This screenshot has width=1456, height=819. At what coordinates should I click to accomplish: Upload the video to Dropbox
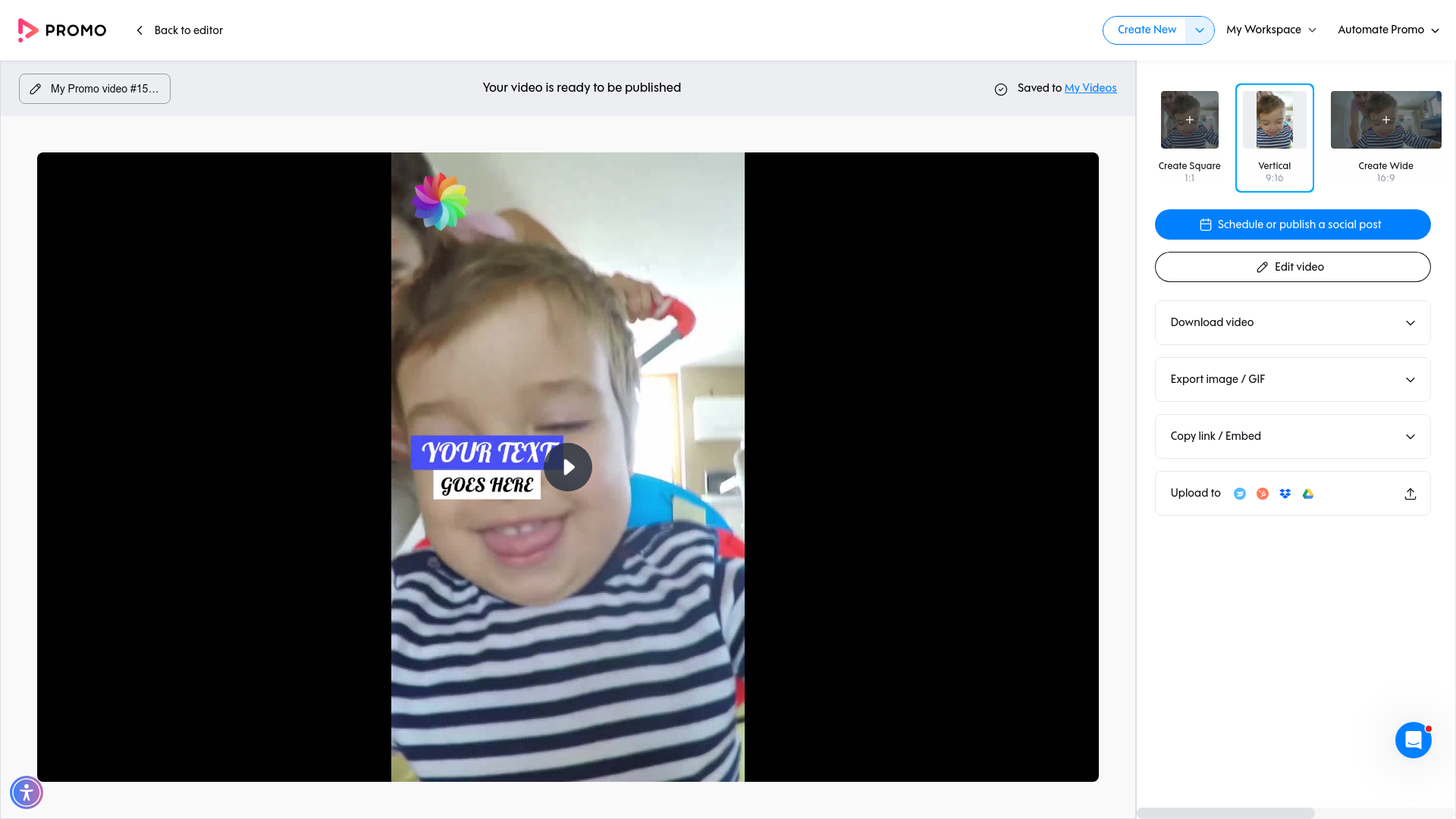tap(1285, 493)
